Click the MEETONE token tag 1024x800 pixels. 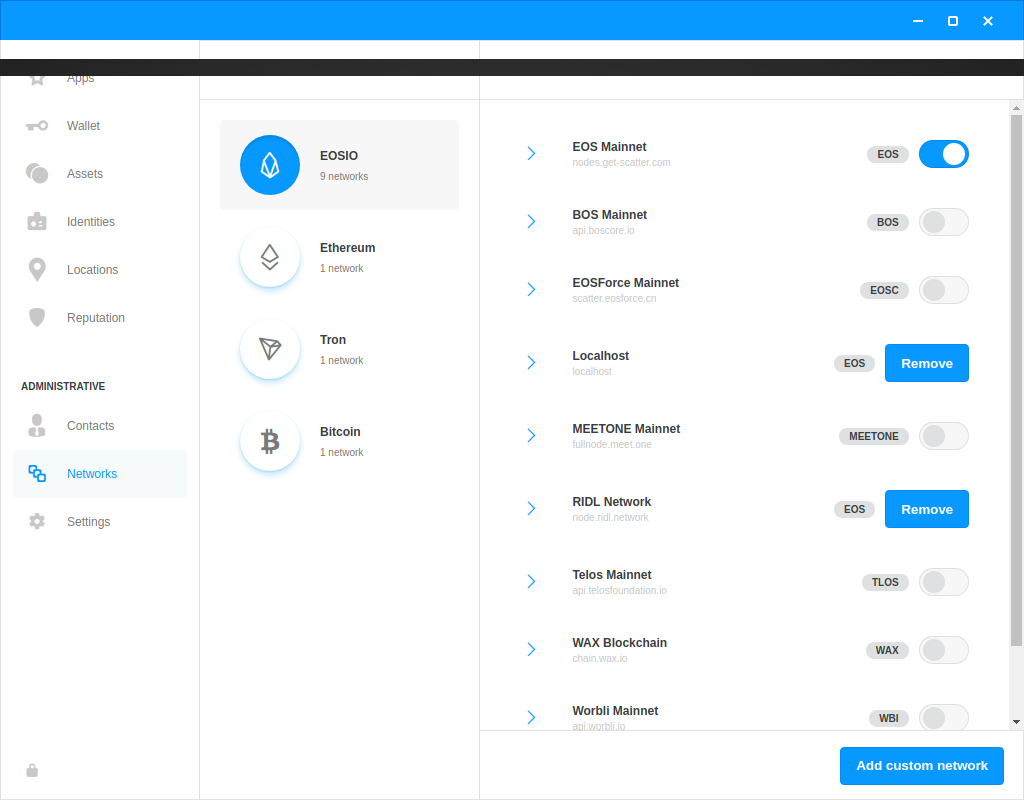874,436
